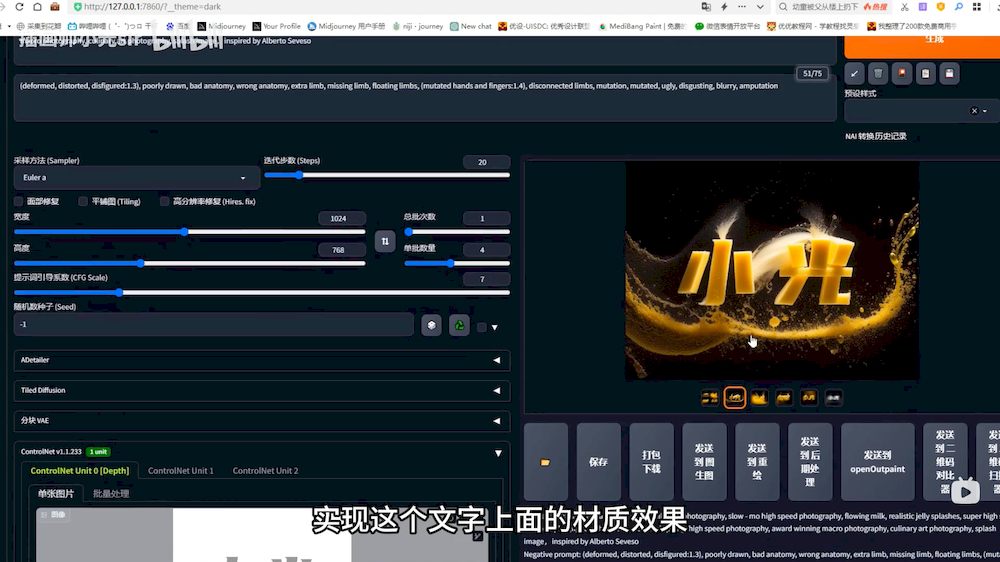
Task: Open the output folder with the folder icon
Action: tap(545, 462)
